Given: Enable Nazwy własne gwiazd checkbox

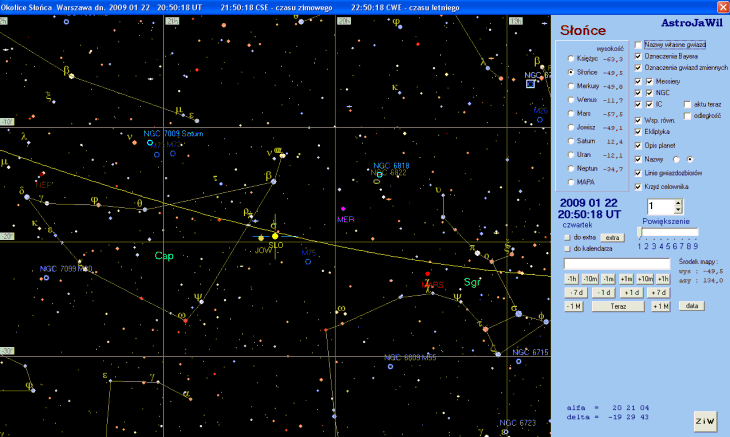Looking at the screenshot, I should click(x=638, y=45).
